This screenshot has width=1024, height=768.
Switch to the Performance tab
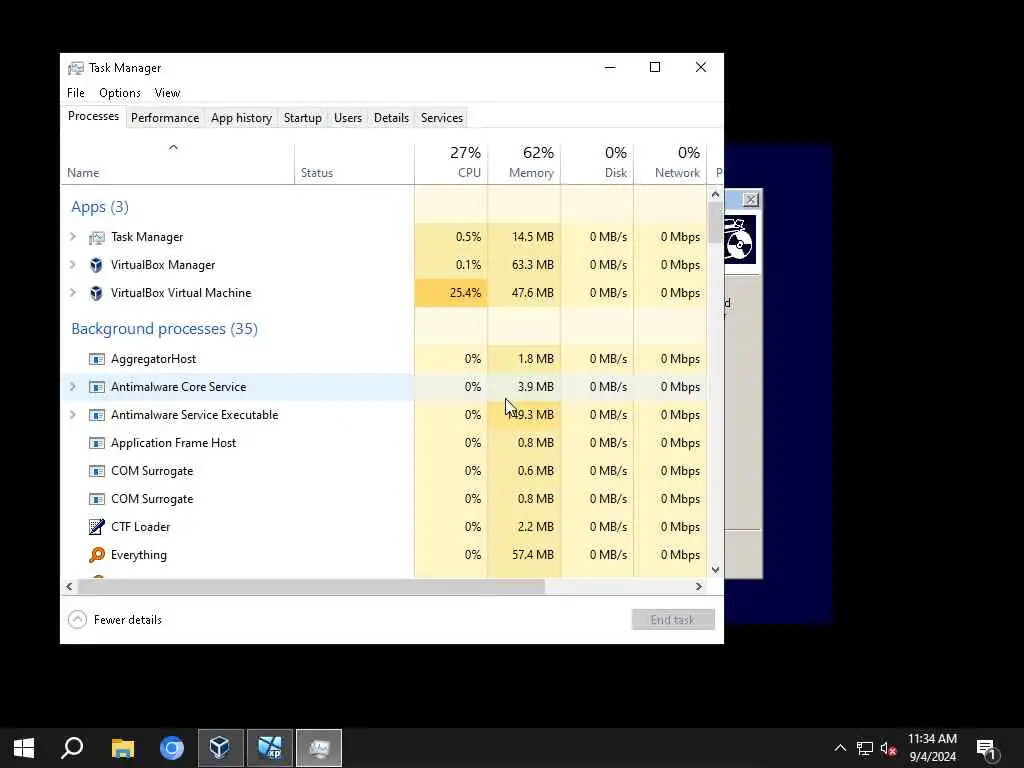[165, 118]
